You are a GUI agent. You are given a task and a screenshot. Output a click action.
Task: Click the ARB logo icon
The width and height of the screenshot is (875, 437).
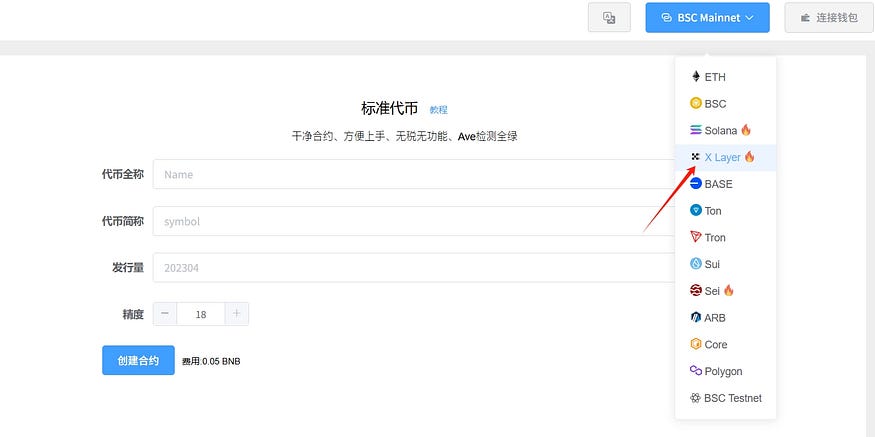coord(695,318)
